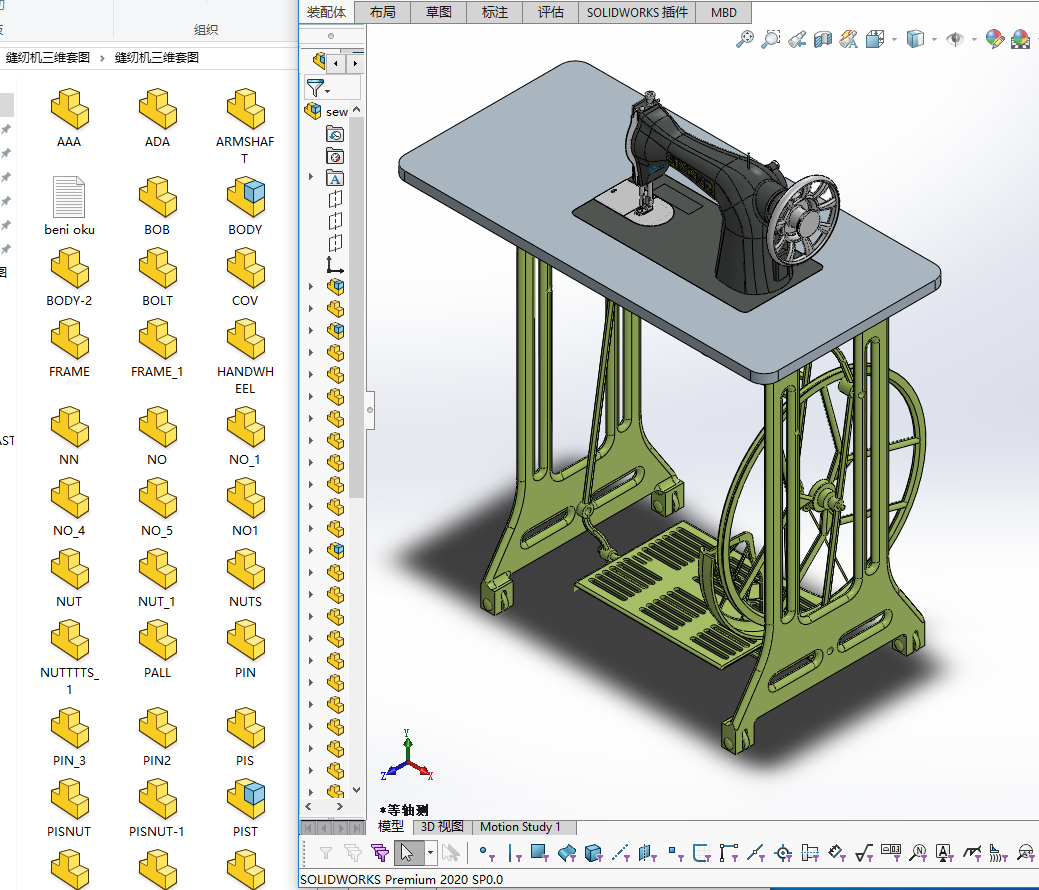Click the Annotations folder icon in tree

point(336,178)
